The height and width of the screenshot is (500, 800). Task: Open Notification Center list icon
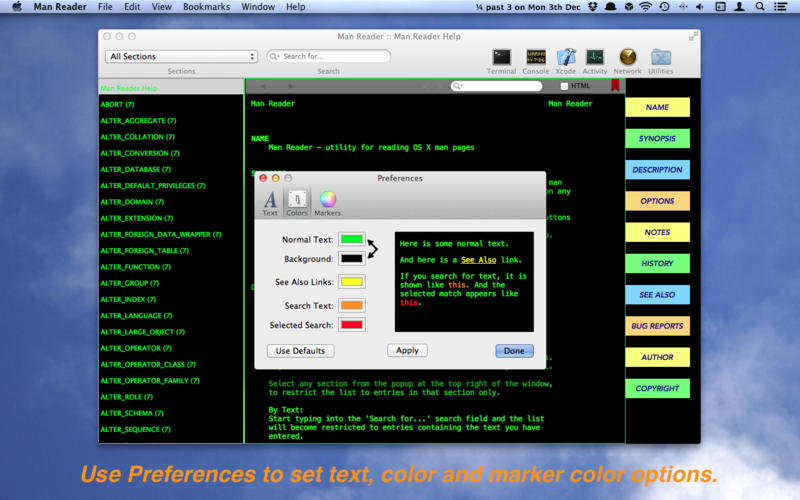coord(780,7)
